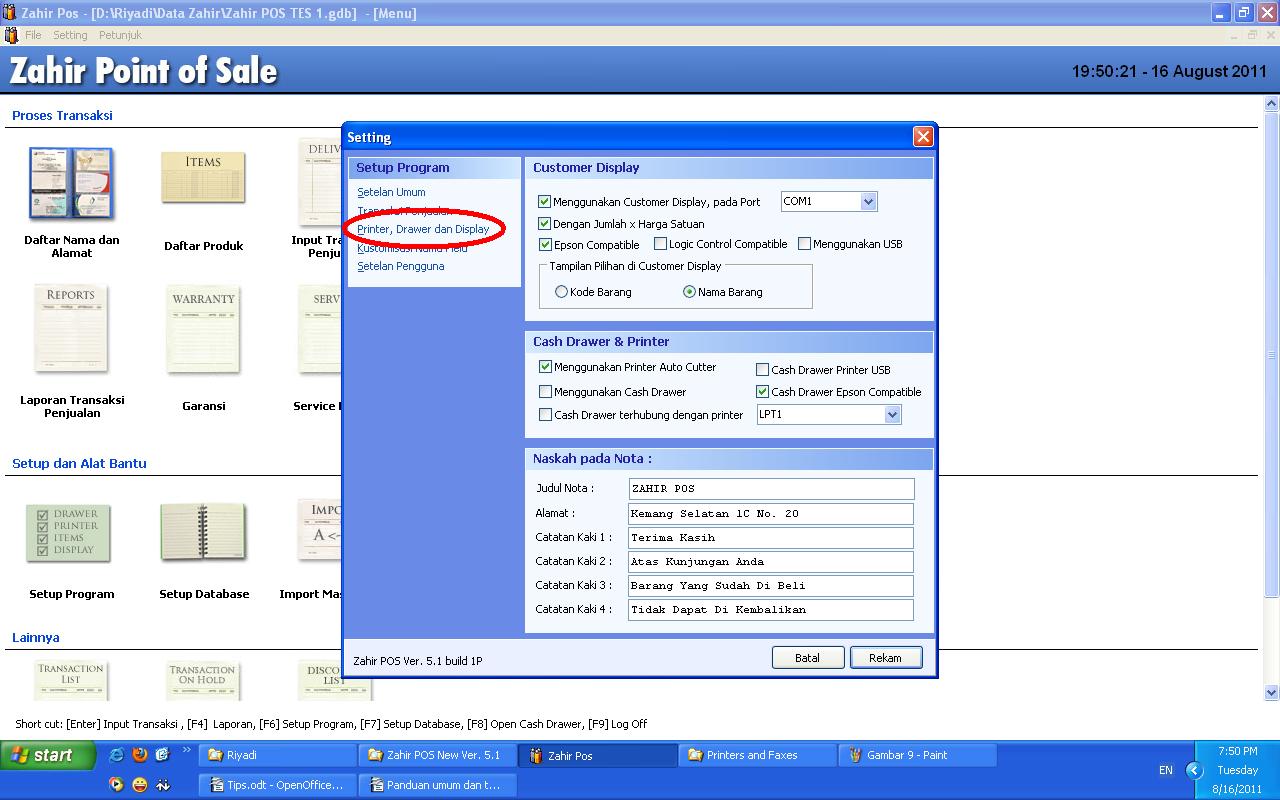Open the COM1 port dropdown

tap(868, 202)
